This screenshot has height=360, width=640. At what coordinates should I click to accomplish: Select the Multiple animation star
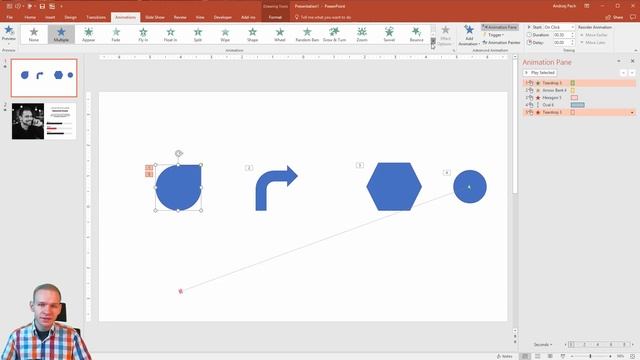tap(61, 34)
